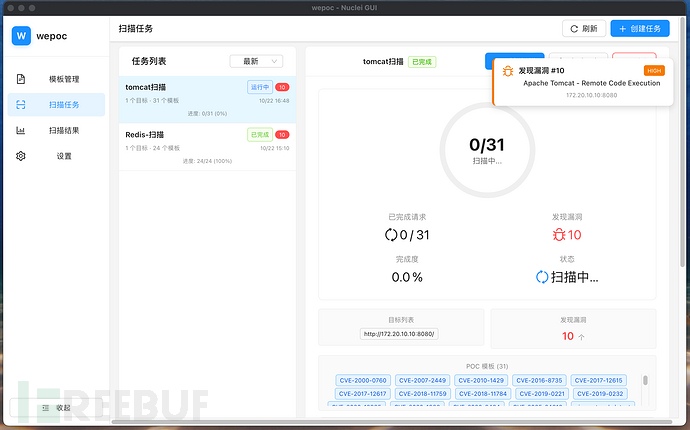This screenshot has width=690, height=430.
Task: Click the CVE-2017-12617 template tag
Action: click(x=363, y=393)
